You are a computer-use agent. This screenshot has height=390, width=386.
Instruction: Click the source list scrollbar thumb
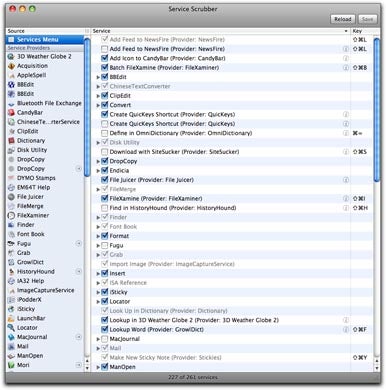87,107
